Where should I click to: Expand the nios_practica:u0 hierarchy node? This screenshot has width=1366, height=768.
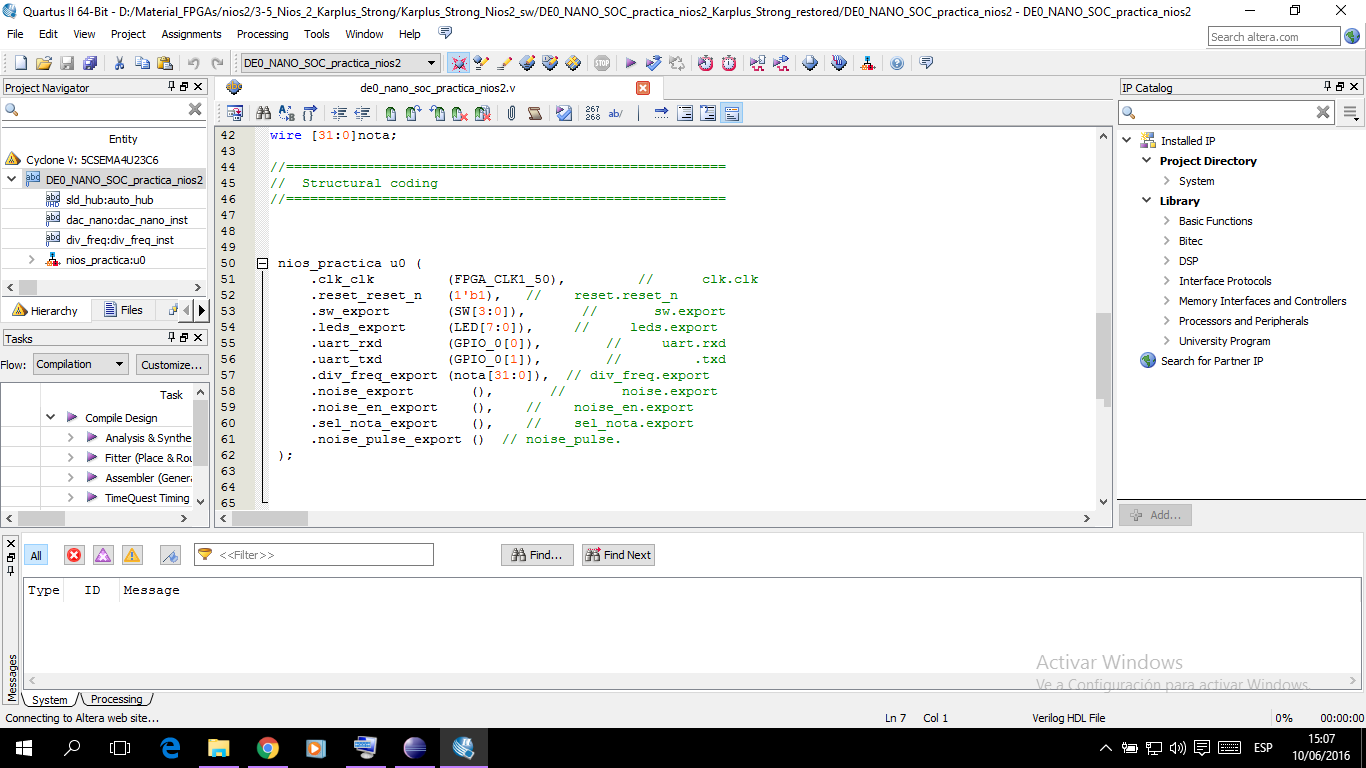click(31, 260)
